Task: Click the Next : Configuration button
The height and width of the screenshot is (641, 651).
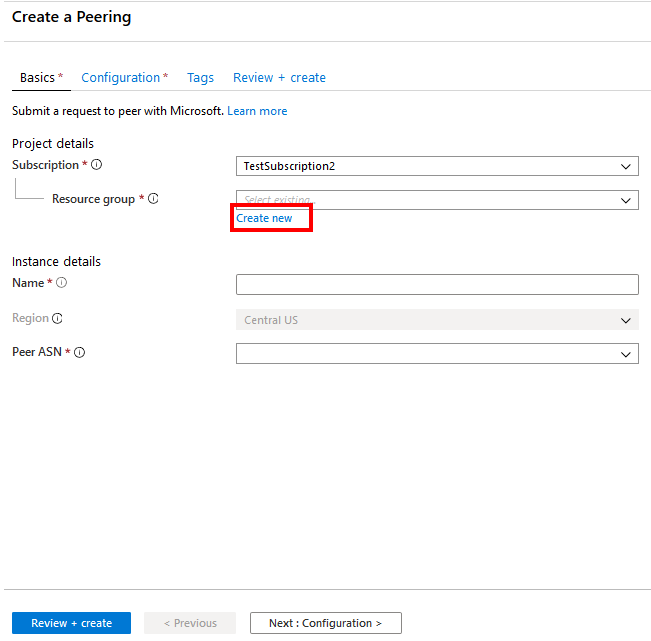Action: pos(326,623)
